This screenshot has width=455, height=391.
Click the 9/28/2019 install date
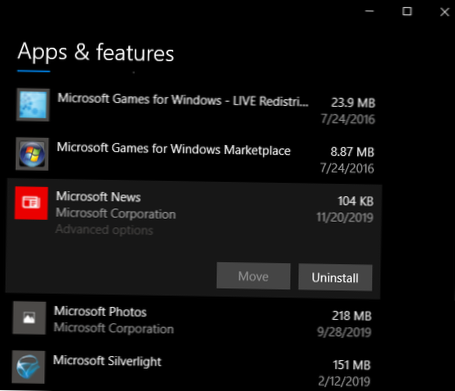(344, 332)
